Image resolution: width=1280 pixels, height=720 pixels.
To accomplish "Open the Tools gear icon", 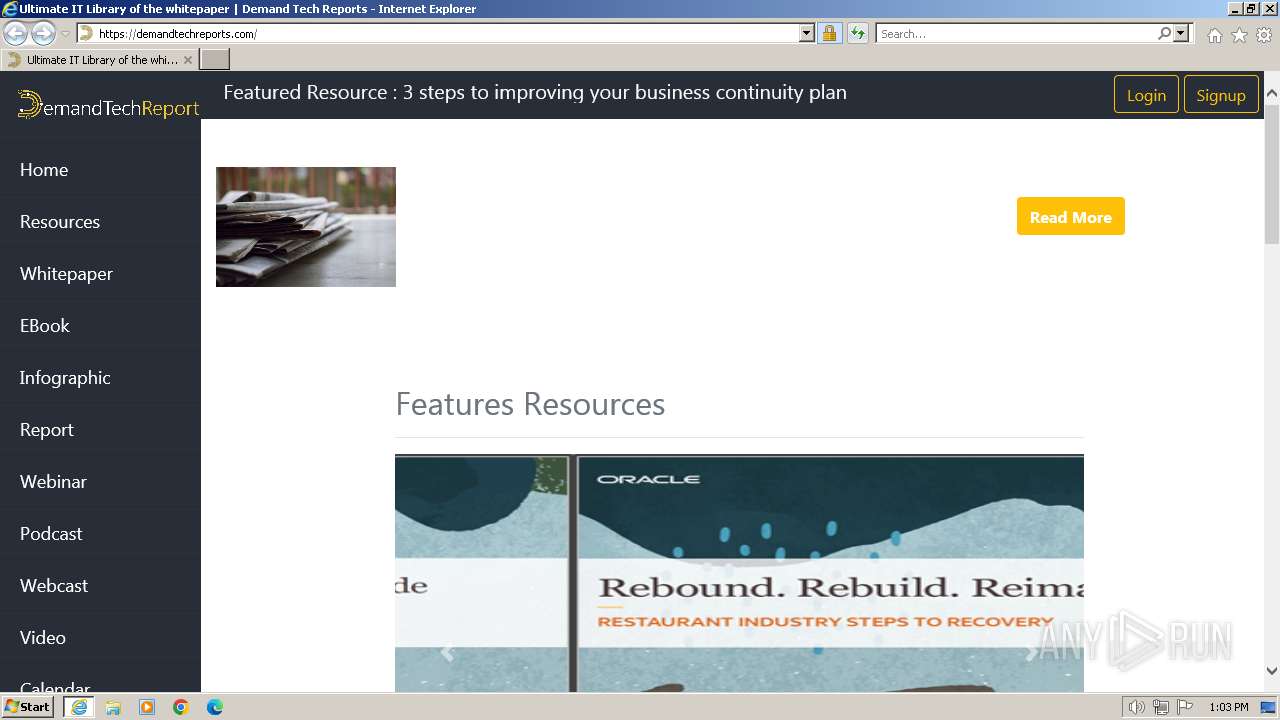I will click(x=1264, y=35).
